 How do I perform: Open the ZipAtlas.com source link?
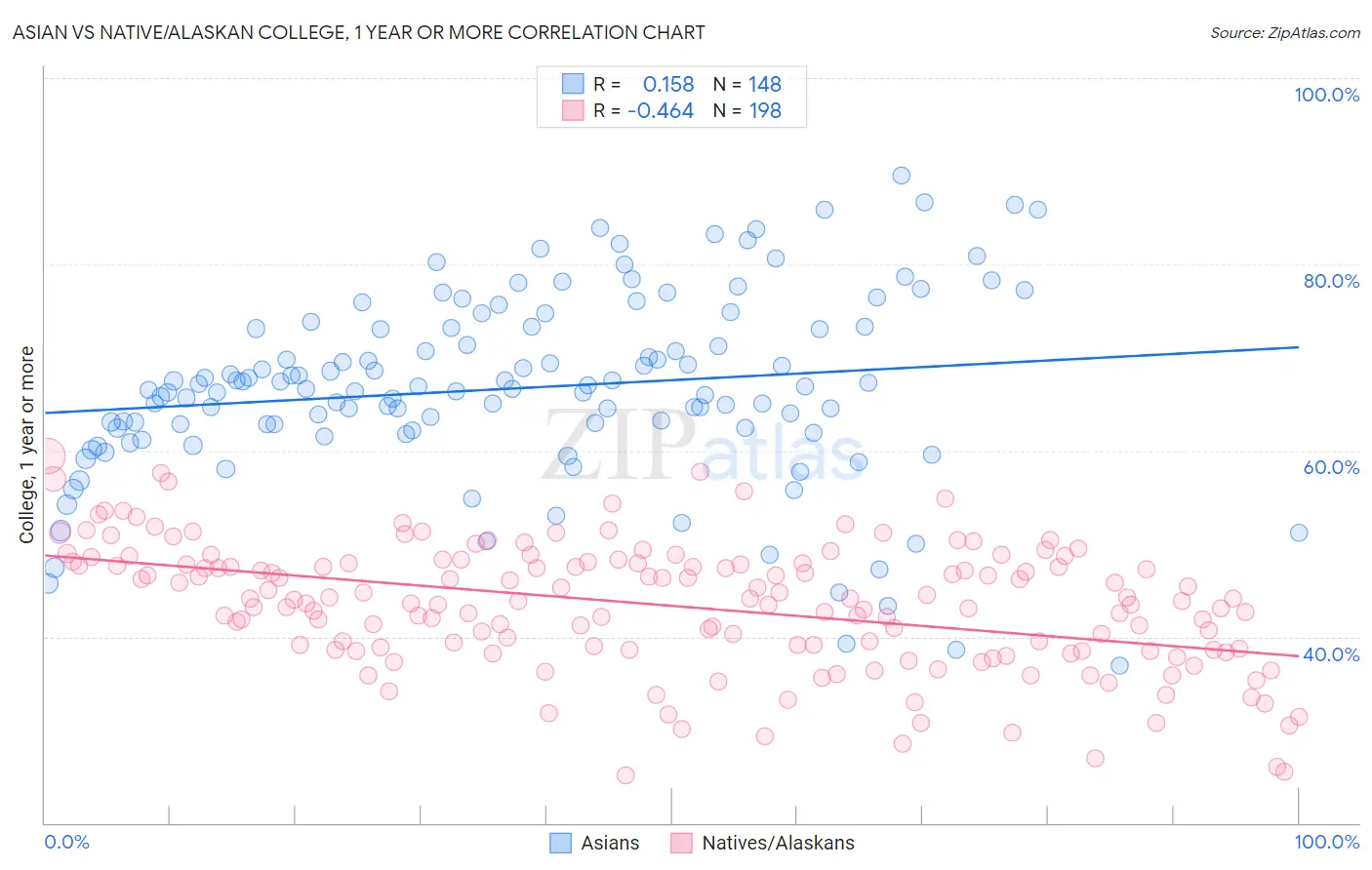click(1285, 32)
